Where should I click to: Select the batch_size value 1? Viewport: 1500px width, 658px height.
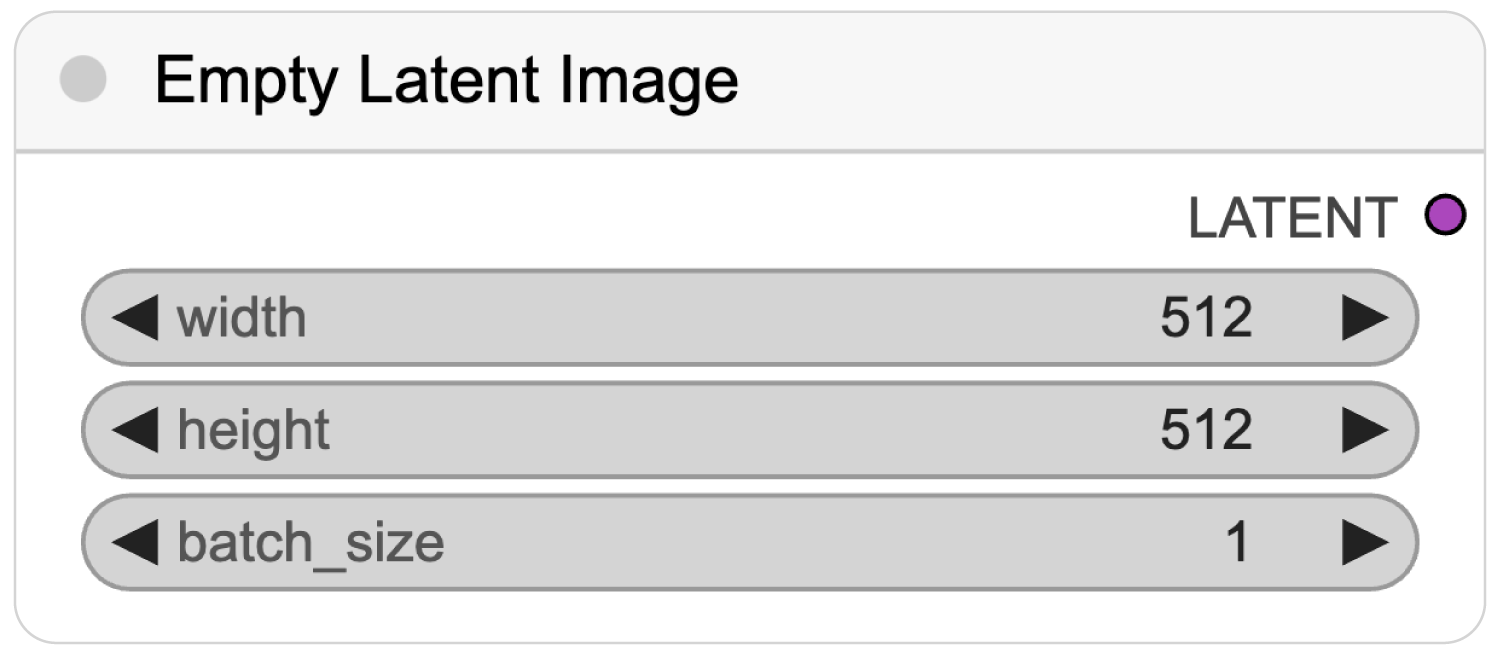tap(1238, 543)
